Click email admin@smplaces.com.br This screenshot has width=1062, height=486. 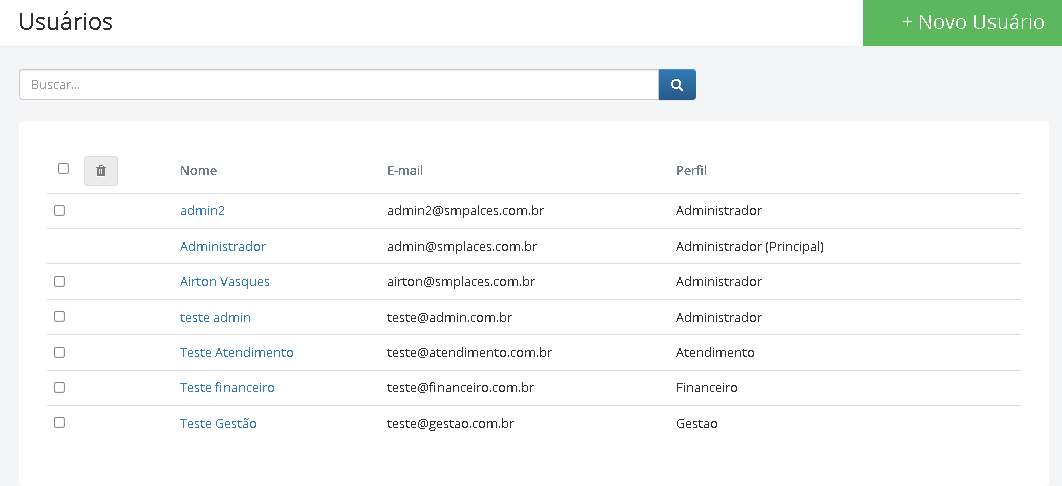(x=462, y=246)
